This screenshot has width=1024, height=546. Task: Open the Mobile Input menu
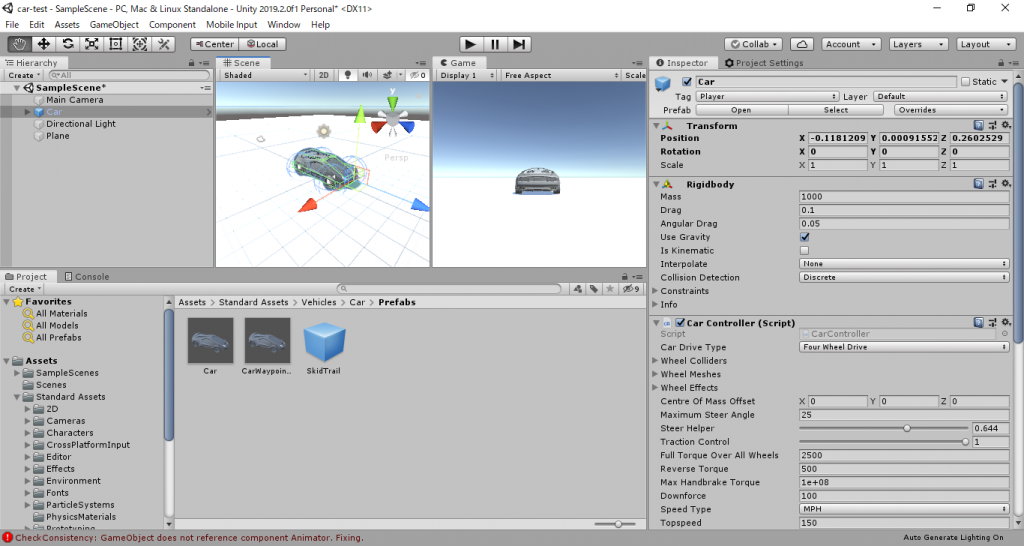[232, 25]
